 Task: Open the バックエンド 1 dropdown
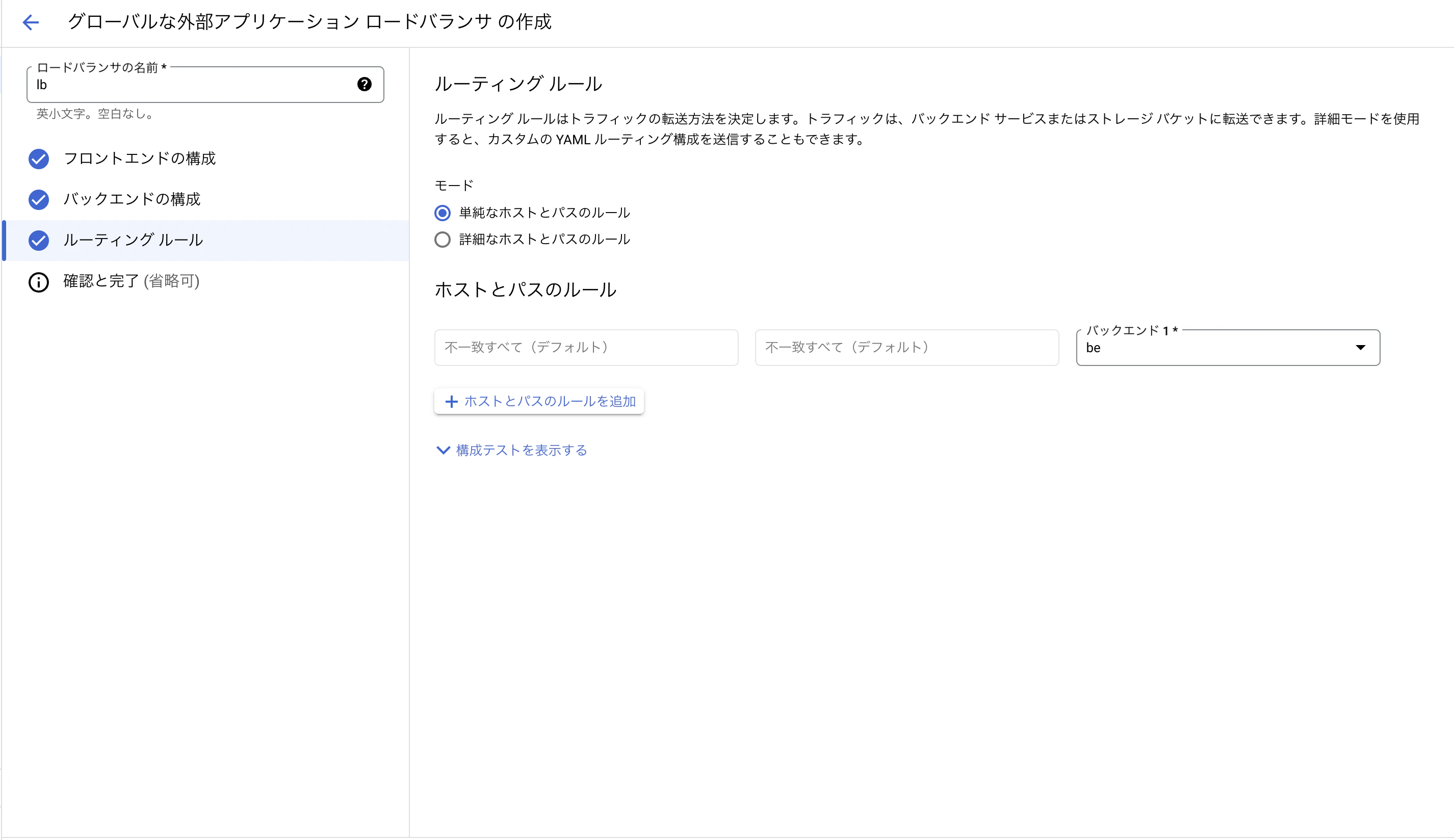[x=1228, y=347]
